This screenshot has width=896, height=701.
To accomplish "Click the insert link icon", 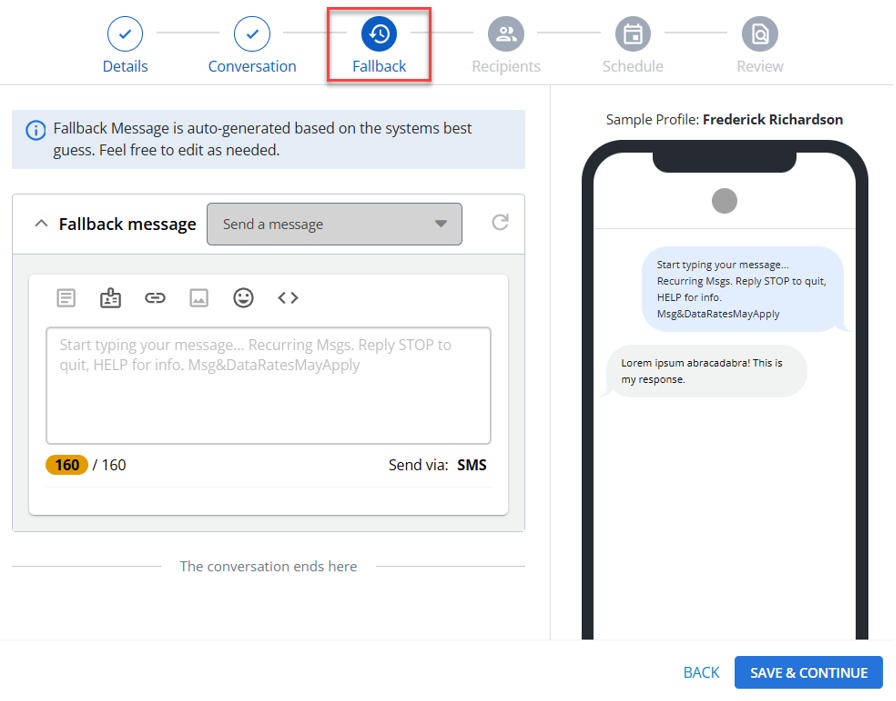I will click(x=155, y=298).
